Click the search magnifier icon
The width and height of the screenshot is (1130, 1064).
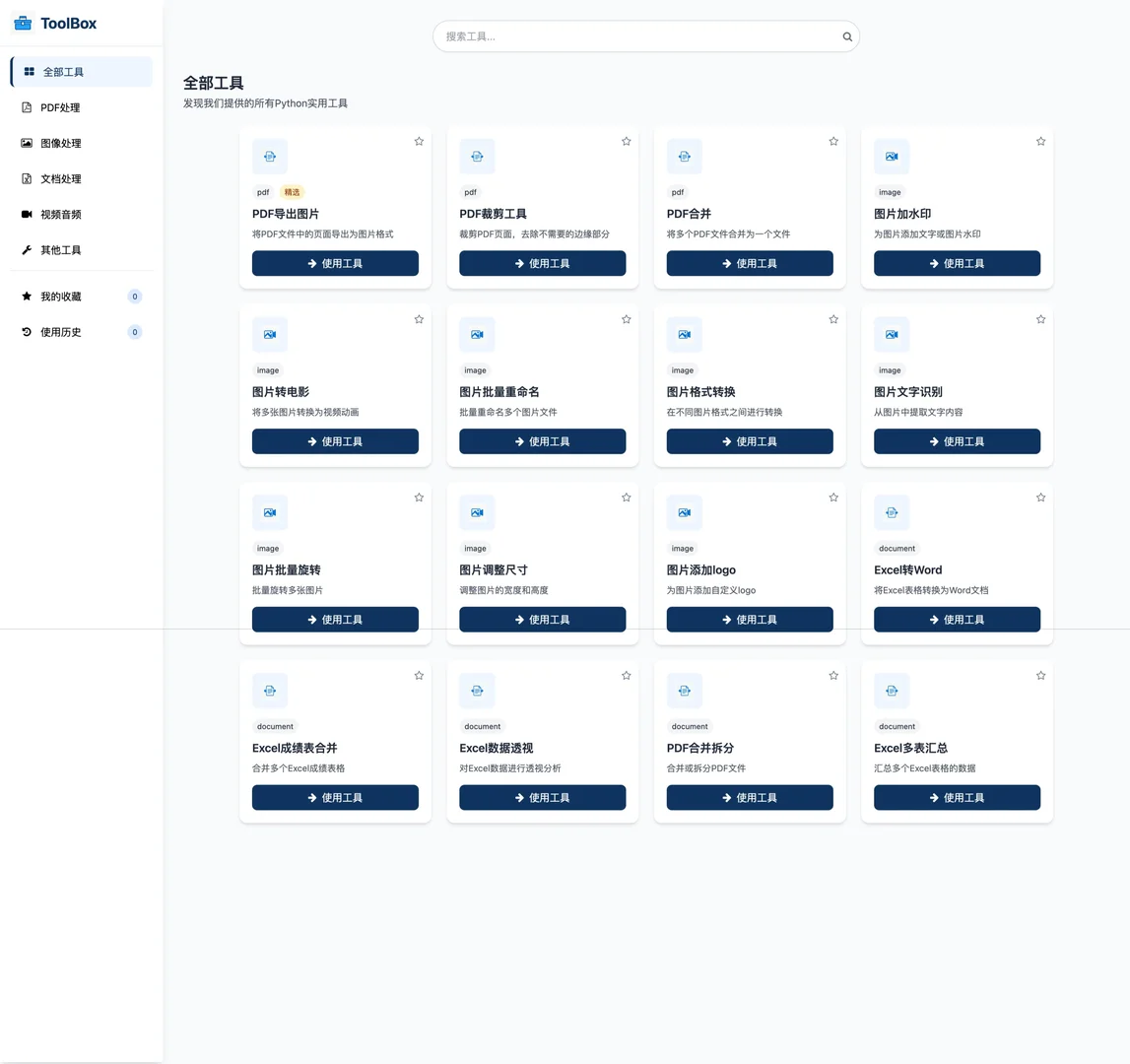click(x=847, y=36)
